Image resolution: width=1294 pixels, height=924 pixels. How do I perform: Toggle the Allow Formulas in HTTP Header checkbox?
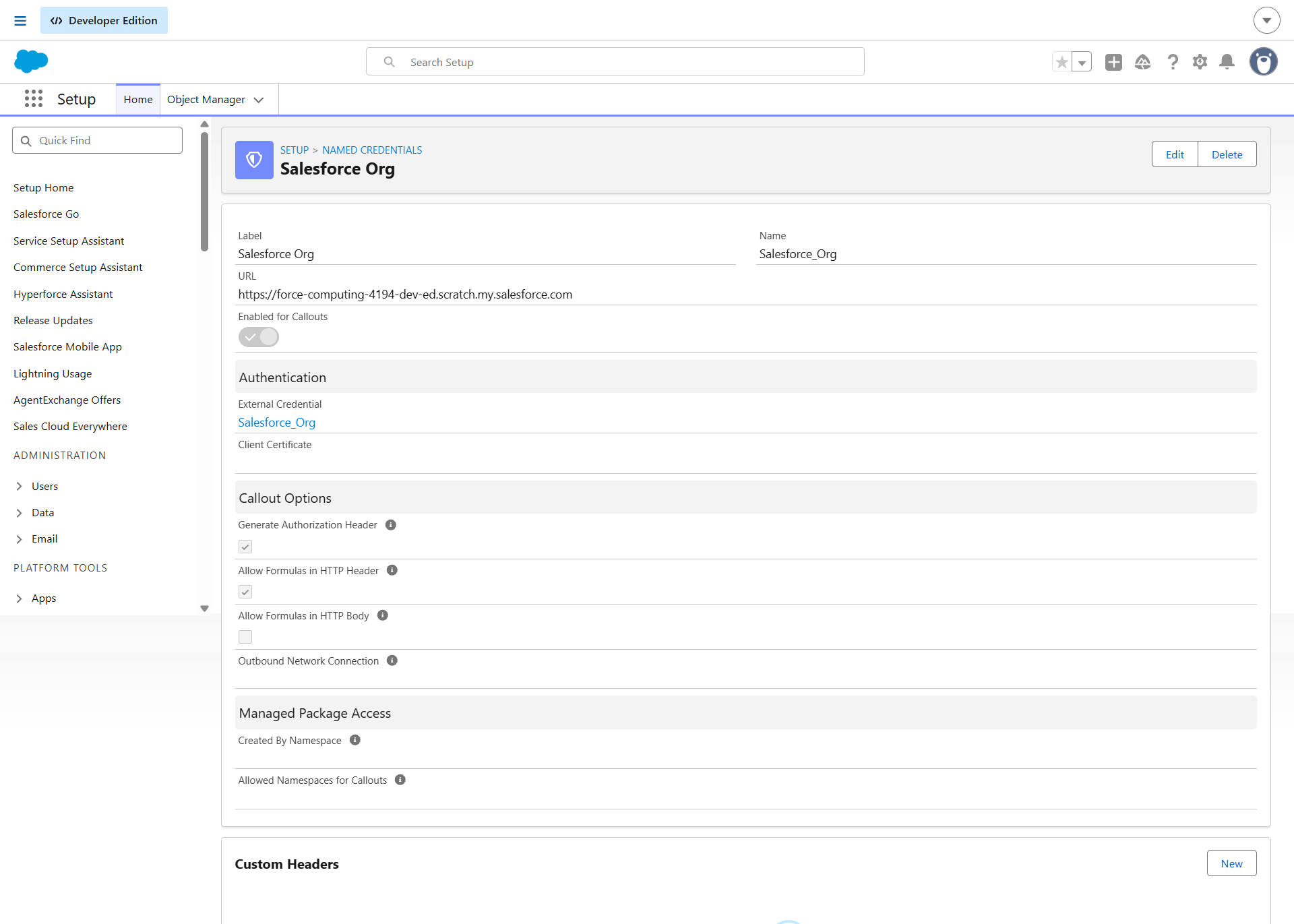pos(245,592)
